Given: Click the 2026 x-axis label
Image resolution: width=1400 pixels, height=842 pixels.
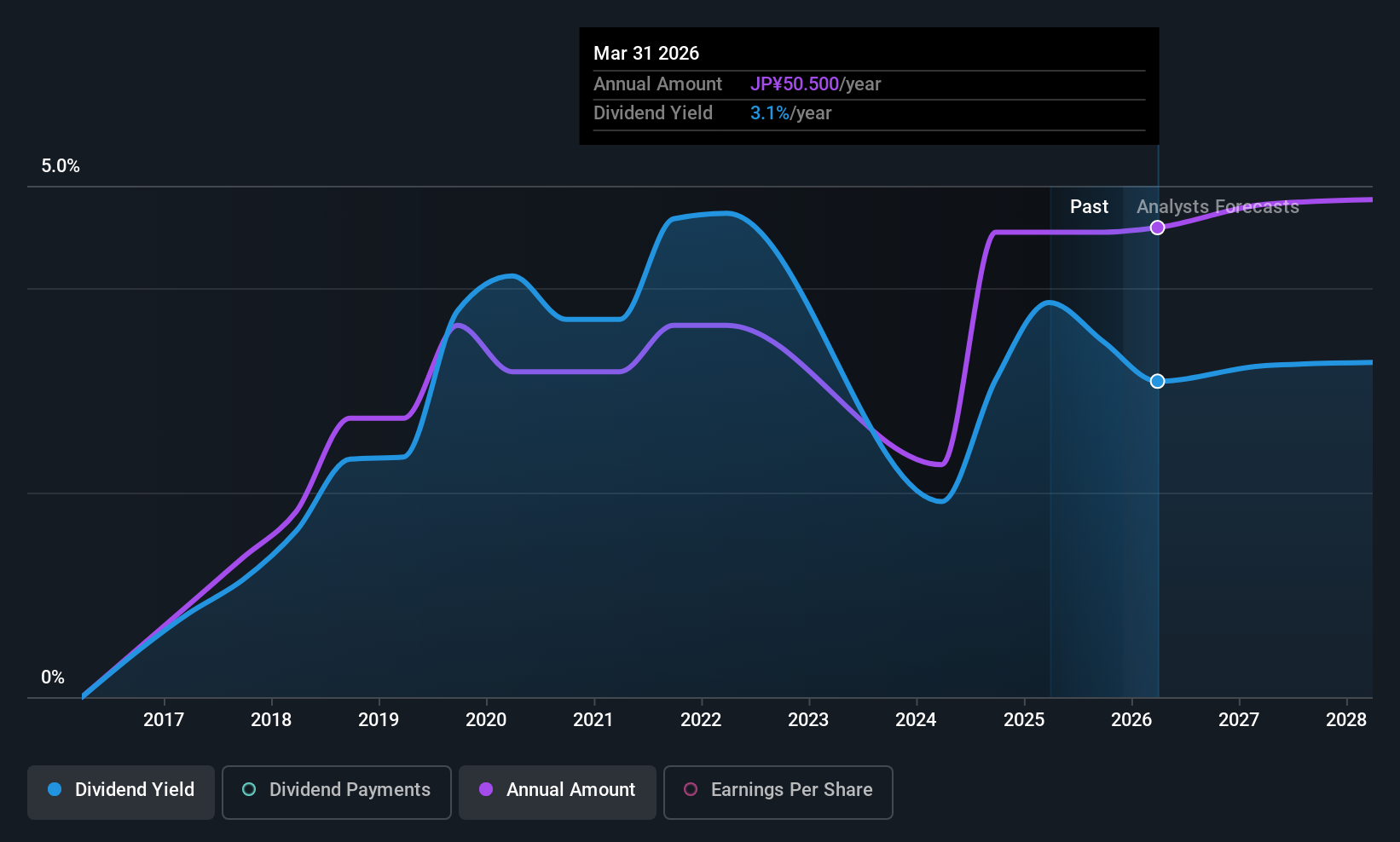Looking at the screenshot, I should 1131,720.
